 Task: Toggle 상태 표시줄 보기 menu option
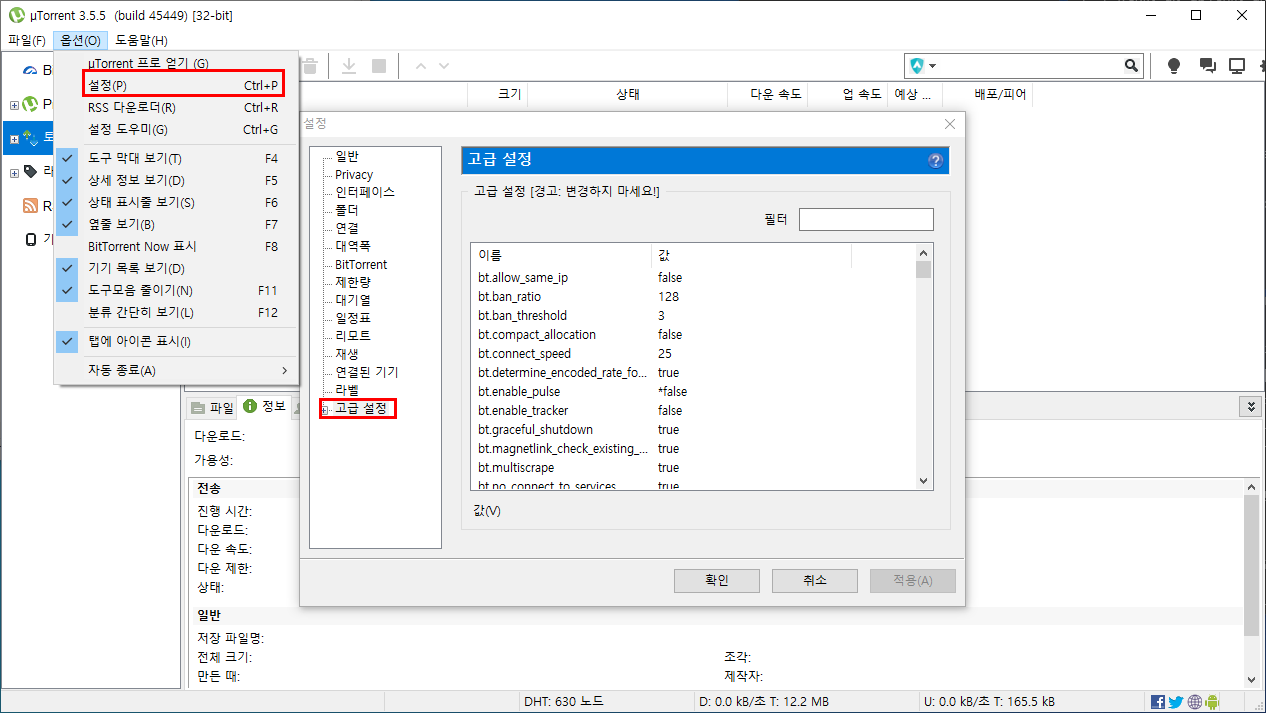pyautogui.click(x=176, y=202)
